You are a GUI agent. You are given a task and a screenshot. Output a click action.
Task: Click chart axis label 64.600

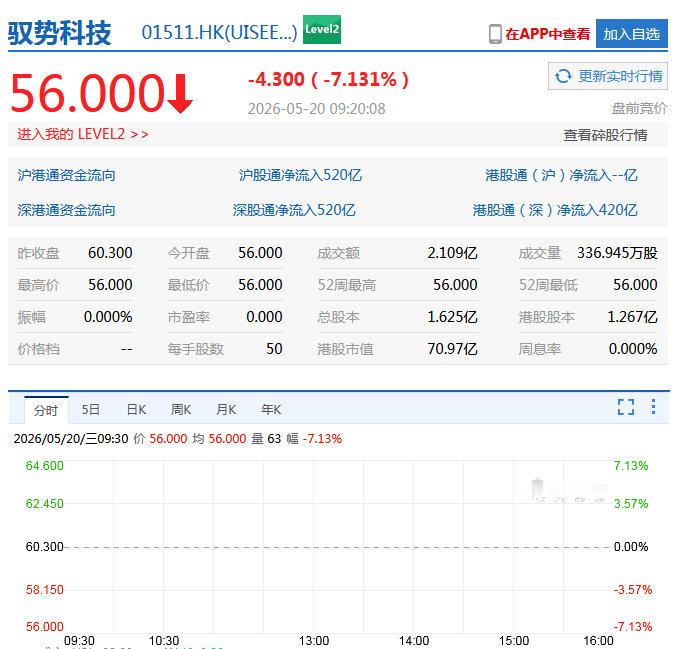(45, 466)
